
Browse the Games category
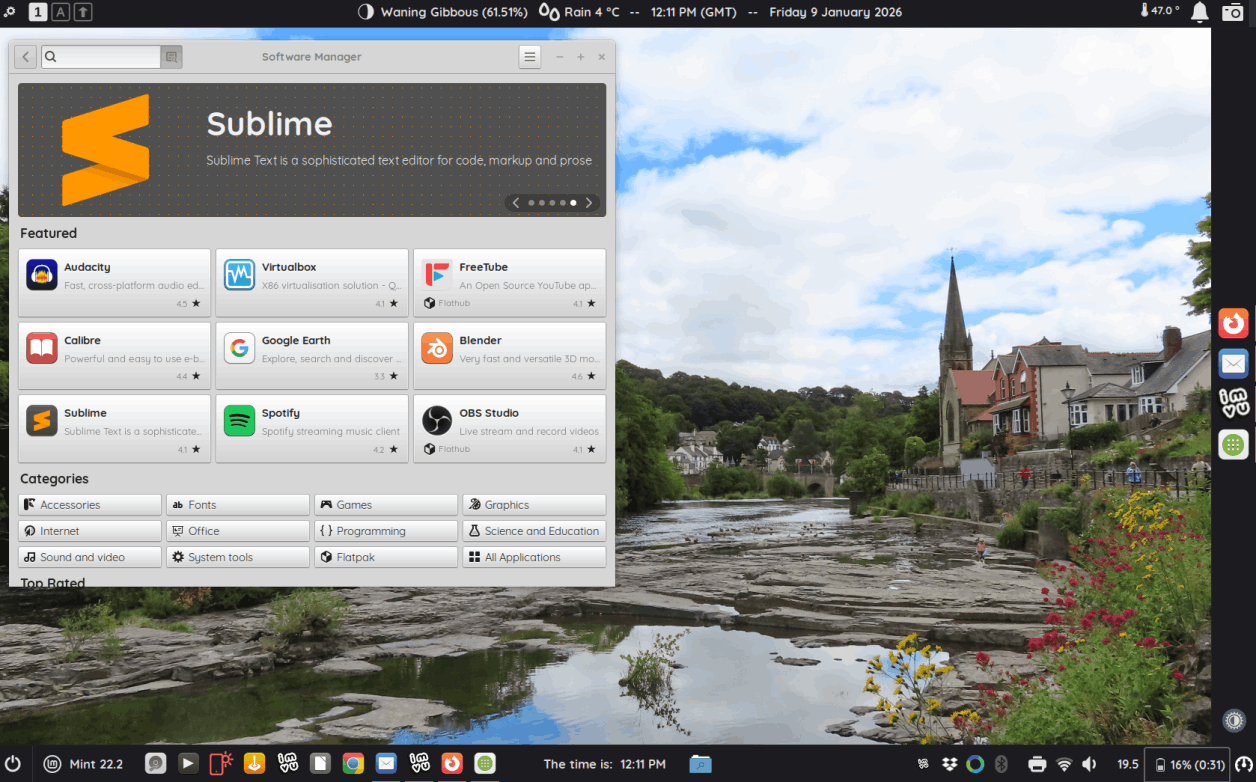pos(385,505)
